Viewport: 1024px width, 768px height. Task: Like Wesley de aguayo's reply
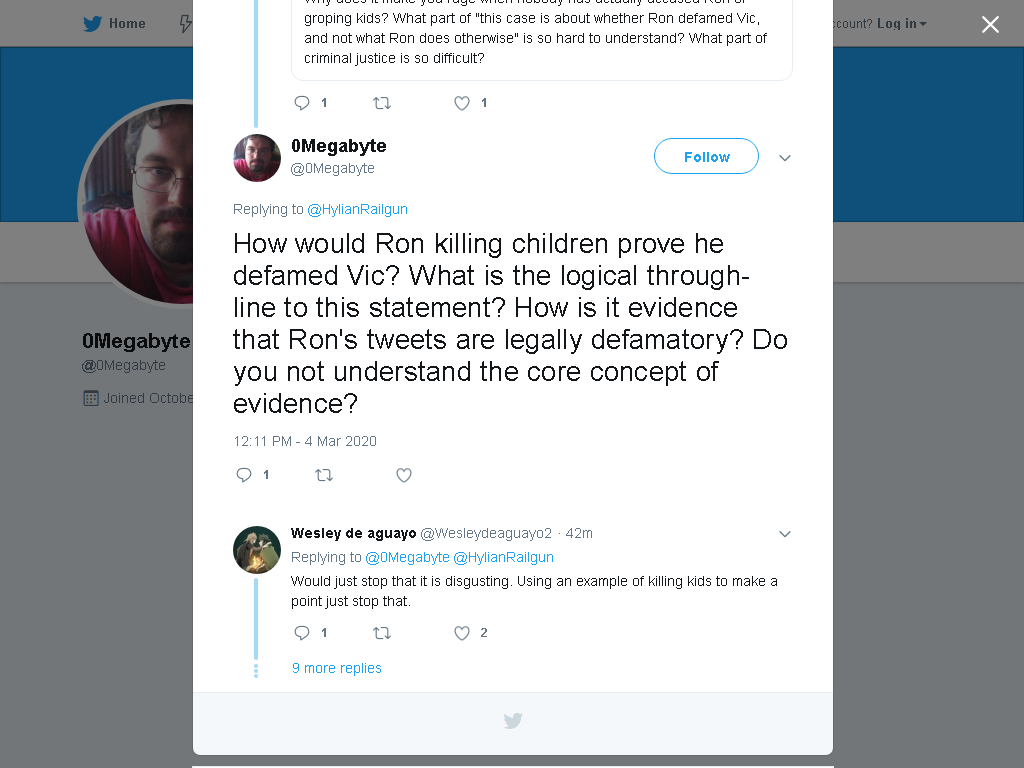pos(462,633)
